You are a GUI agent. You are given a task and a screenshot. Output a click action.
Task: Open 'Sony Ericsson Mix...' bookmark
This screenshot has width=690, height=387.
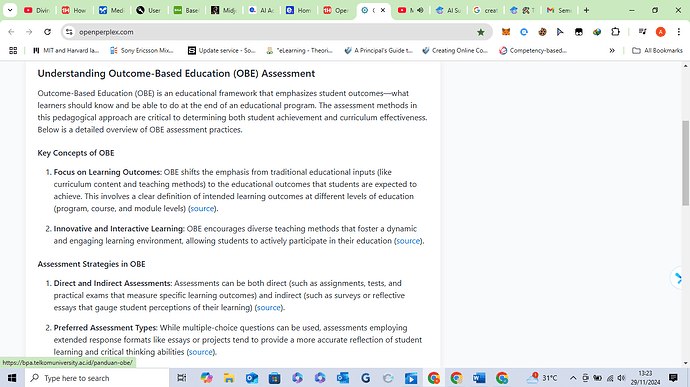(x=142, y=51)
